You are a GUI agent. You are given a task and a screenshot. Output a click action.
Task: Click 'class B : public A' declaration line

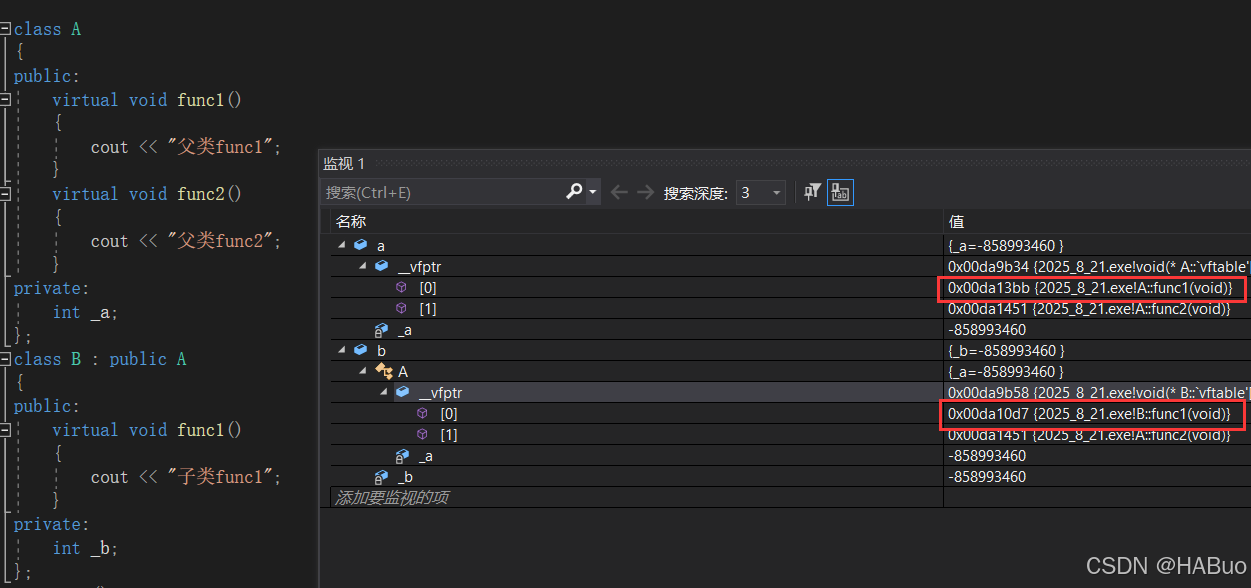coord(100,359)
